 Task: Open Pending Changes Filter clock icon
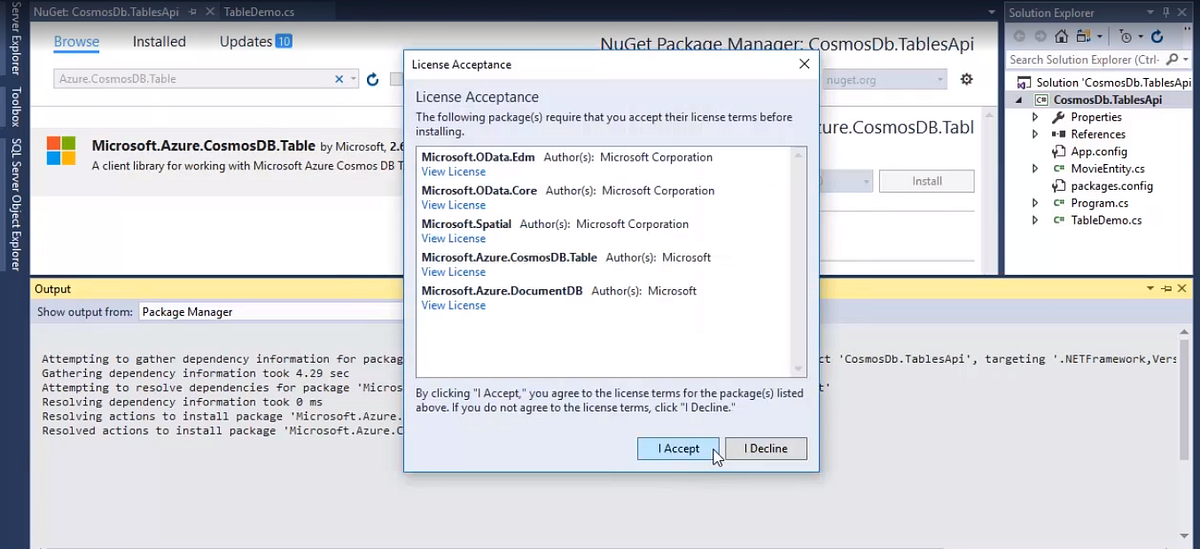tap(1126, 36)
